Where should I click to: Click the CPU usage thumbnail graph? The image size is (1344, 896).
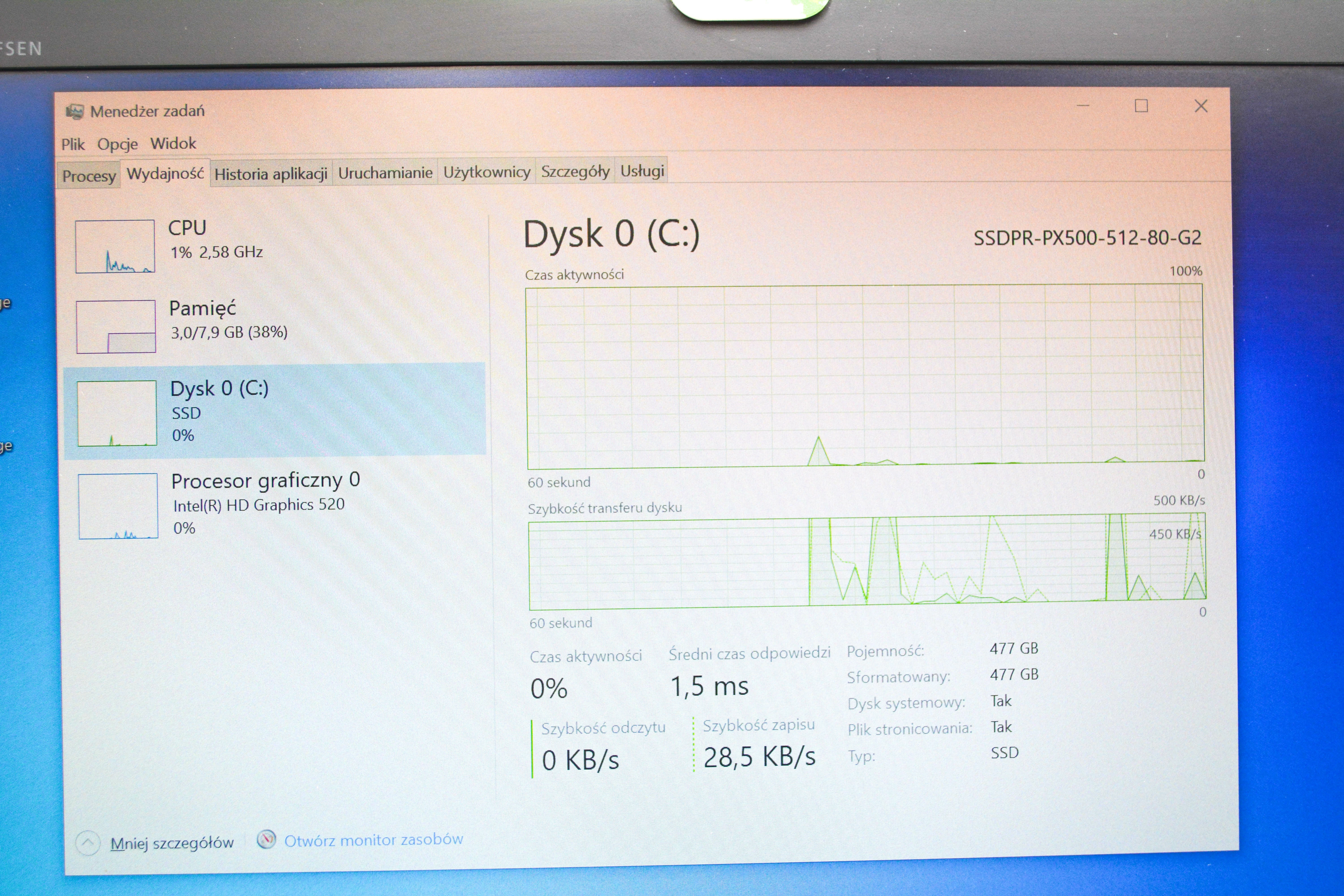point(115,246)
